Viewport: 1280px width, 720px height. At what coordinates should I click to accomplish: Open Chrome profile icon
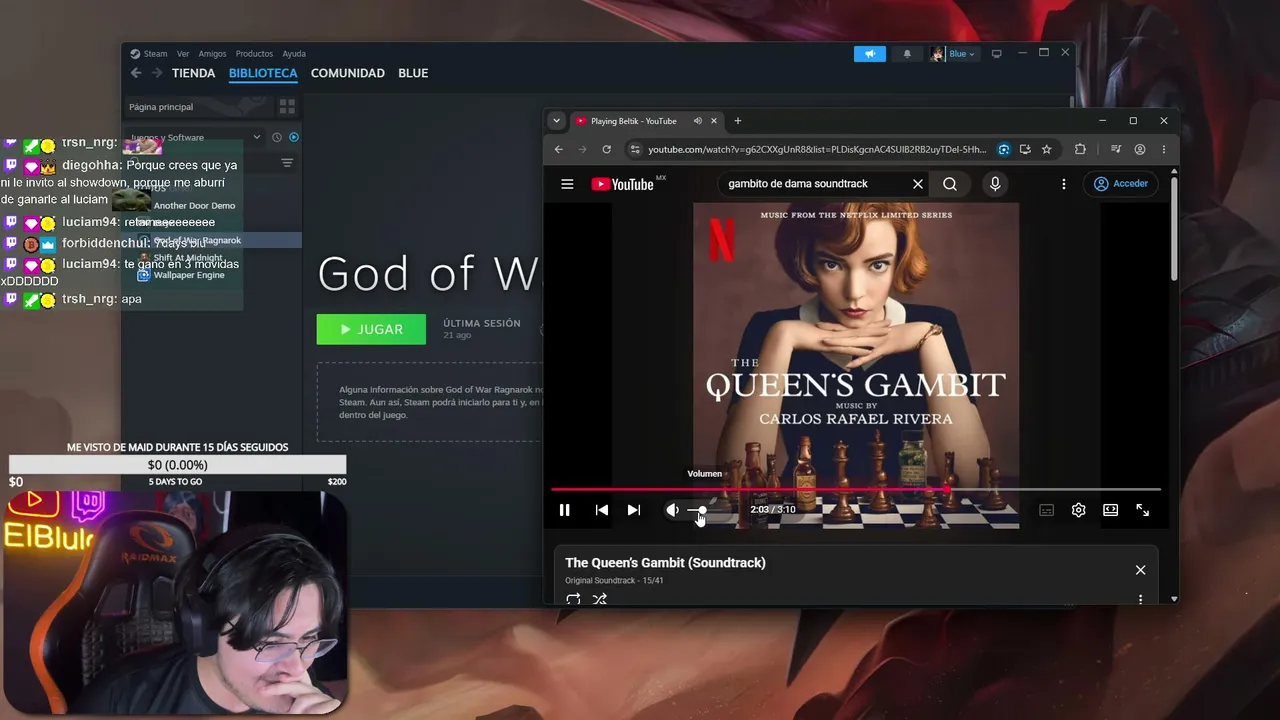[x=1140, y=149]
